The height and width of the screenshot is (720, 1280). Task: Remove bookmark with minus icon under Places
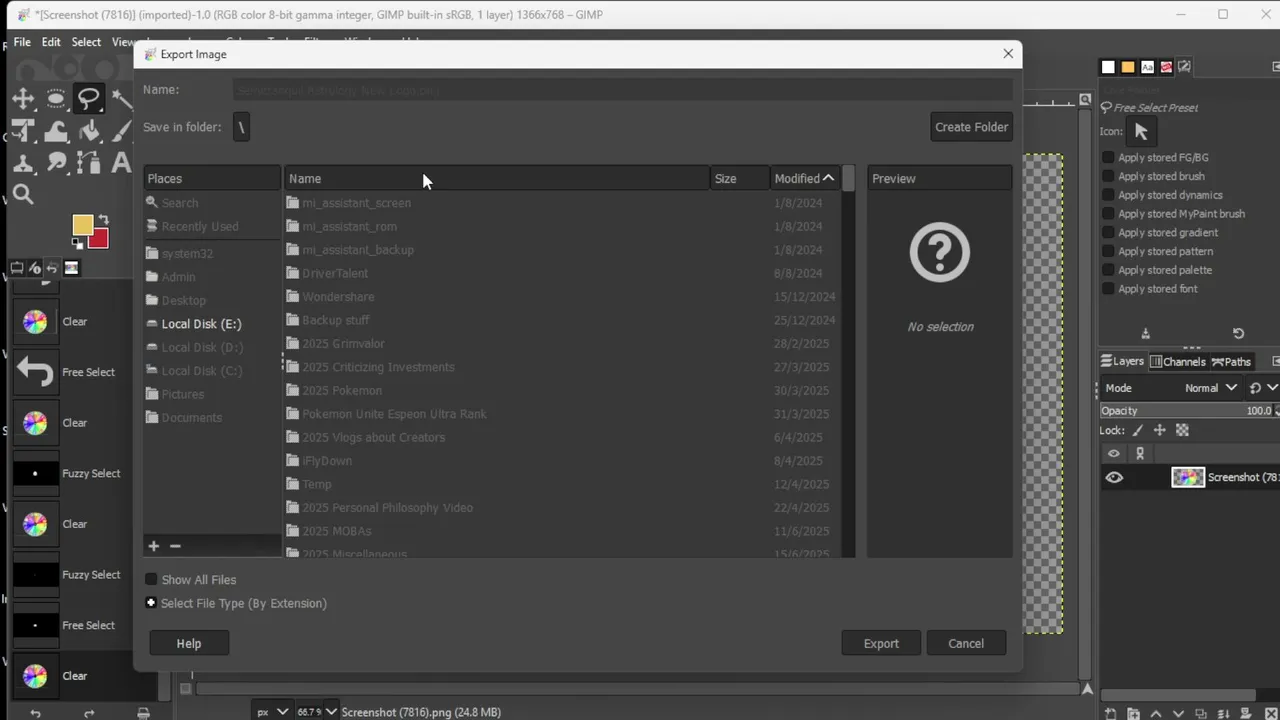(x=175, y=546)
